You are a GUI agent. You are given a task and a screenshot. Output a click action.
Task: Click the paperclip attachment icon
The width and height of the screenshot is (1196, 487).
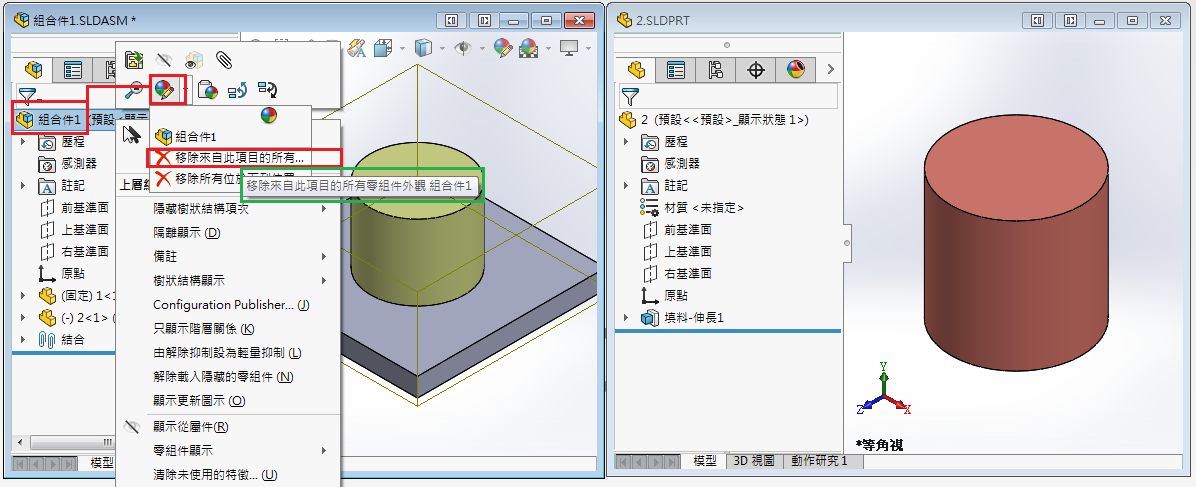(x=223, y=60)
